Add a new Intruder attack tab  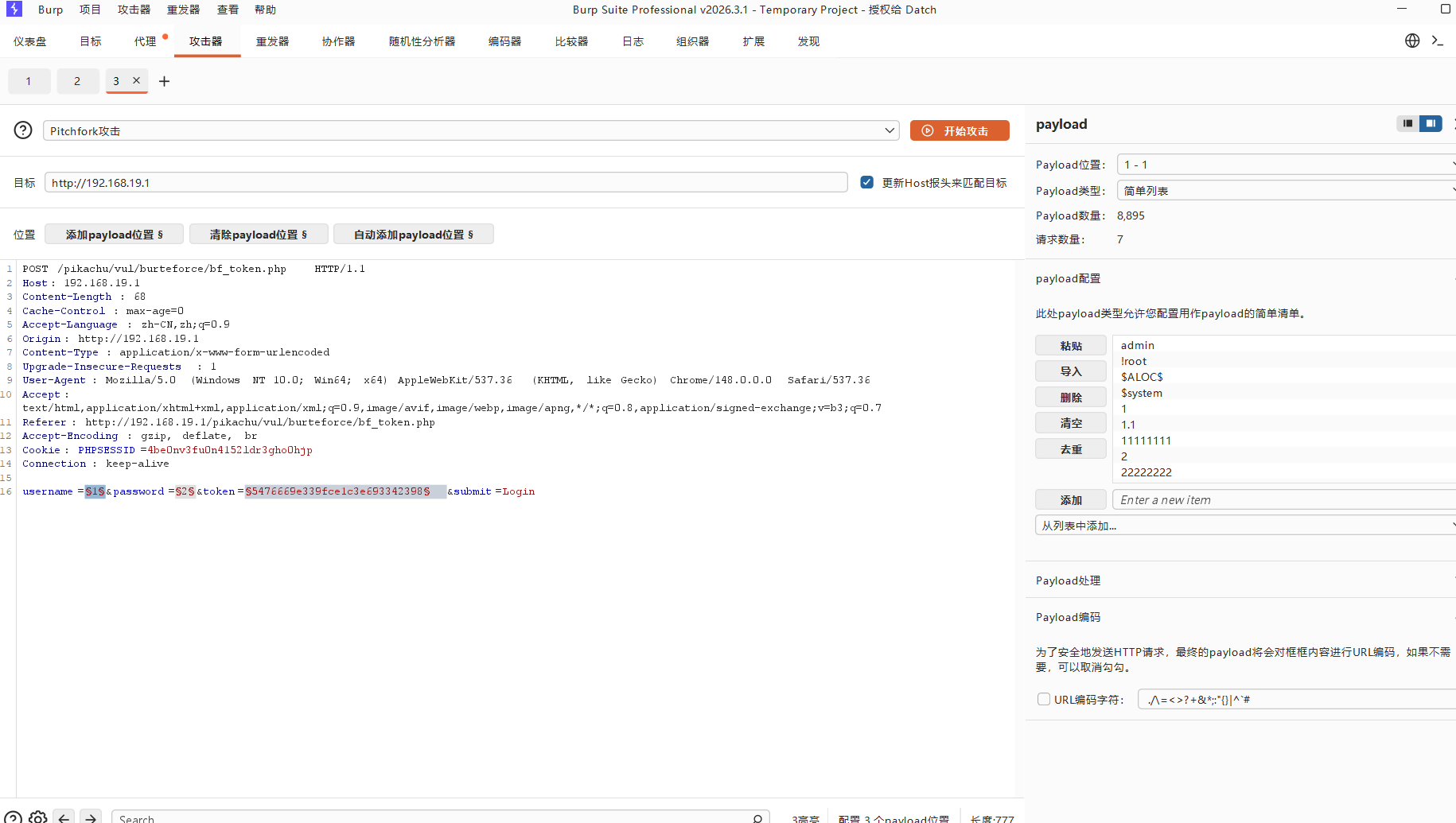(x=165, y=81)
